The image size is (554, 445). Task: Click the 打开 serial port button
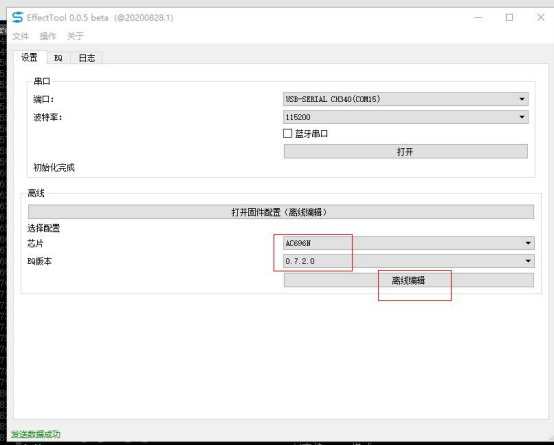pyautogui.click(x=406, y=152)
